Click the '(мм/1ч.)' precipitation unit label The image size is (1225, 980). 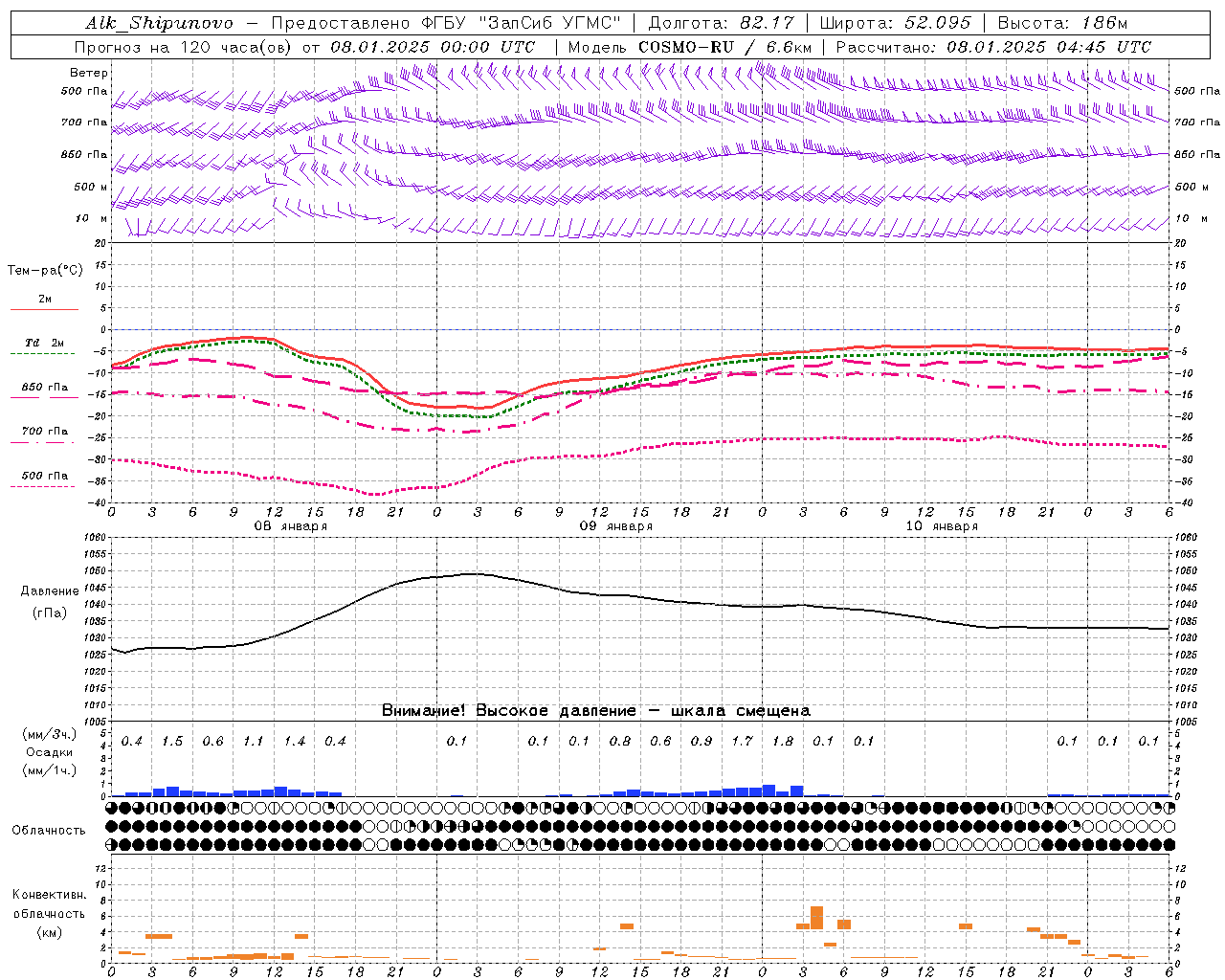(49, 769)
